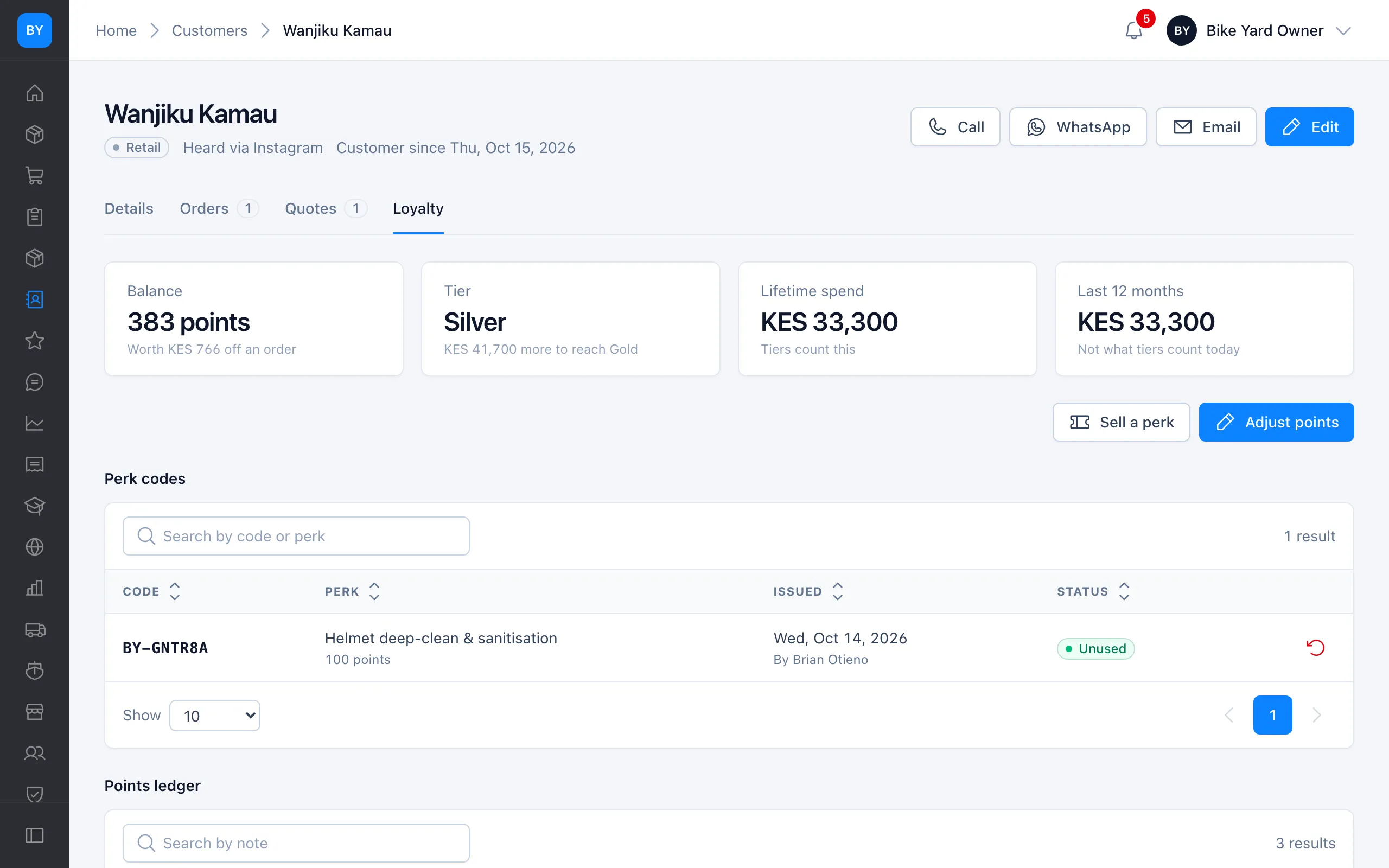
Task: Open the delivery truck sidebar icon
Action: 34,630
